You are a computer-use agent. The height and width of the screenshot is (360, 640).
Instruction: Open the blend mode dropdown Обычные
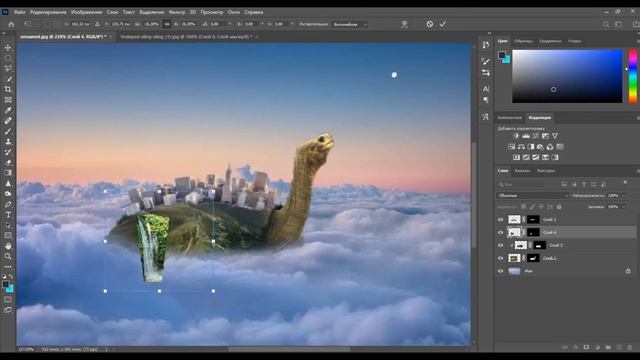click(x=532, y=196)
